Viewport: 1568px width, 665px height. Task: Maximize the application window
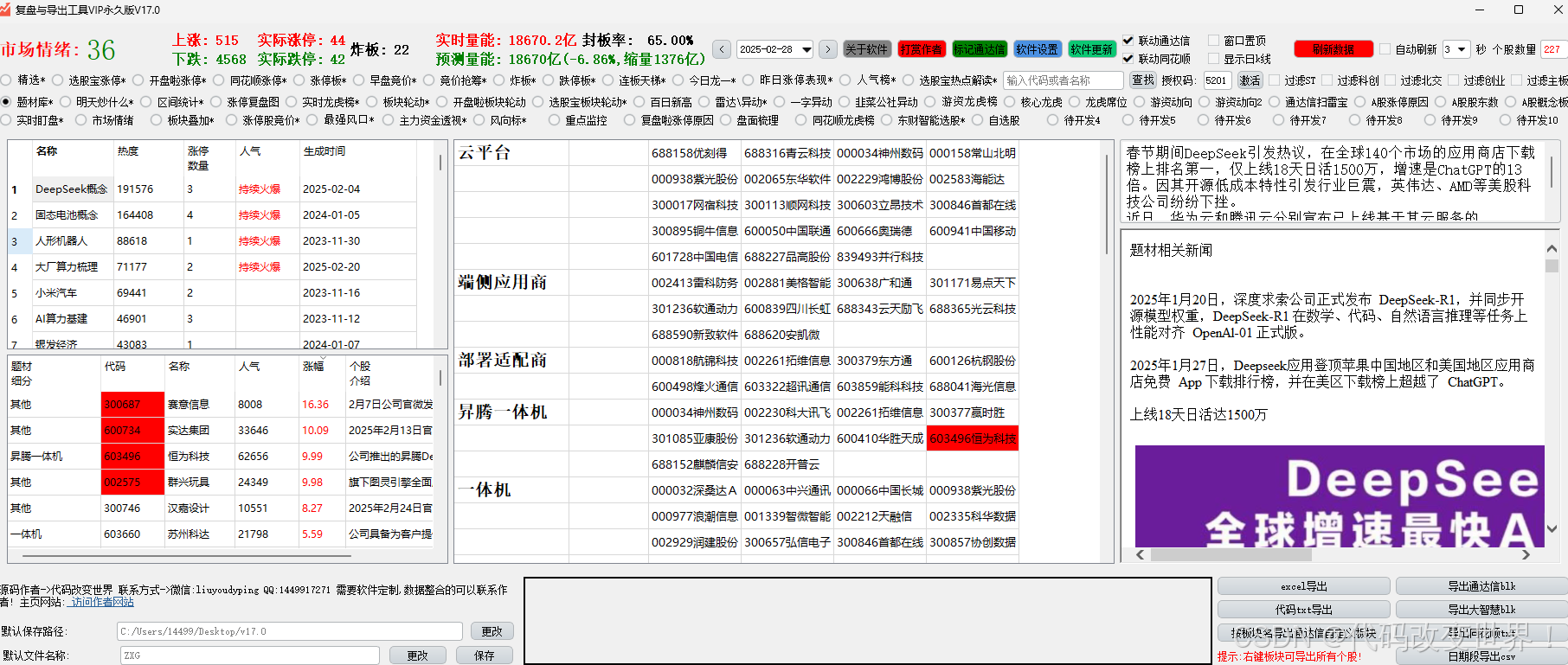(1518, 10)
